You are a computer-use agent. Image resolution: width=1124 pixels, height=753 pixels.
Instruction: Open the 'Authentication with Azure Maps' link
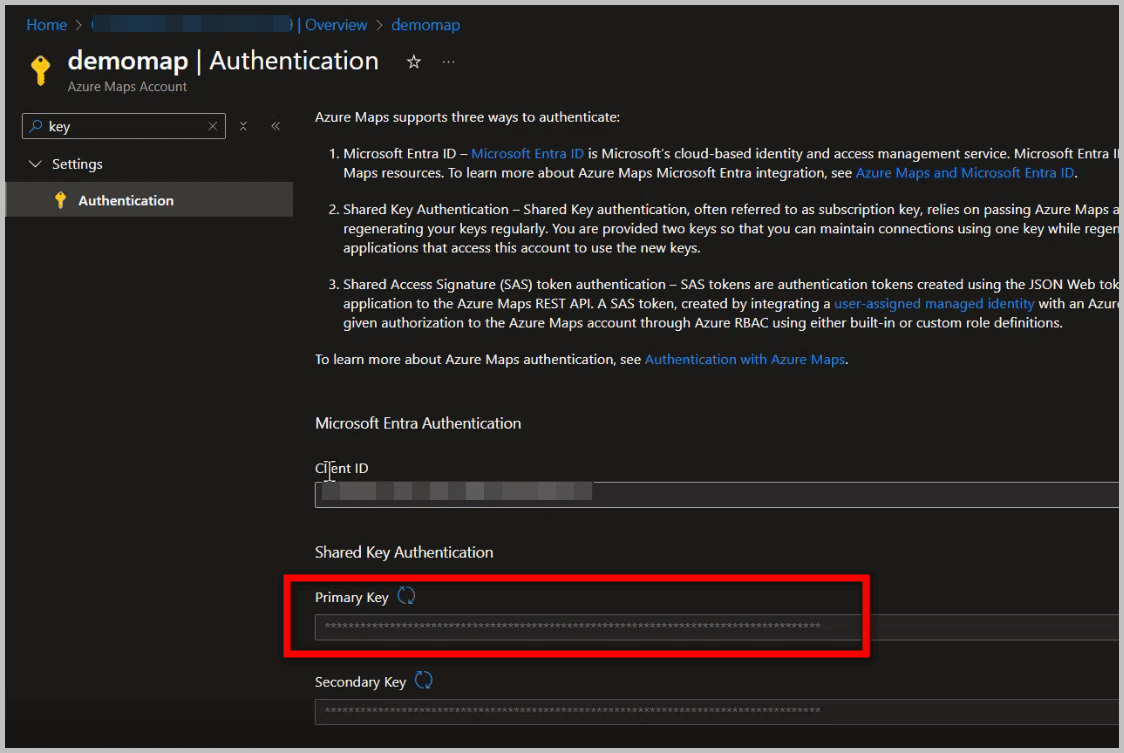(744, 358)
